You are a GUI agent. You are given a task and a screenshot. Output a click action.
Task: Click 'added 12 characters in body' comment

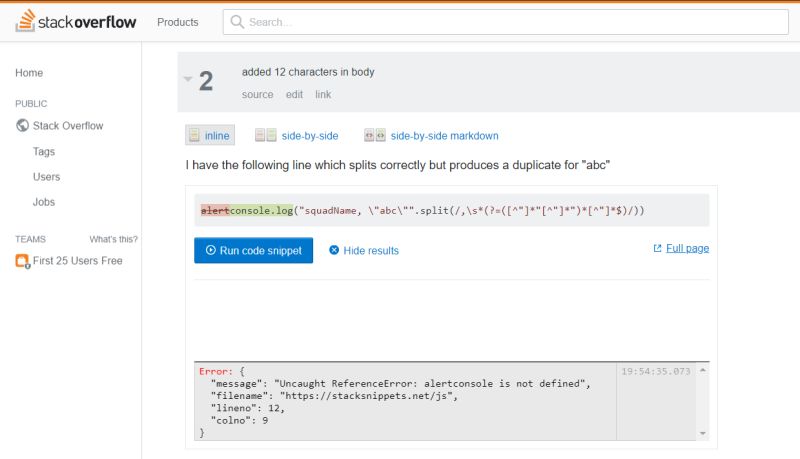pyautogui.click(x=308, y=72)
